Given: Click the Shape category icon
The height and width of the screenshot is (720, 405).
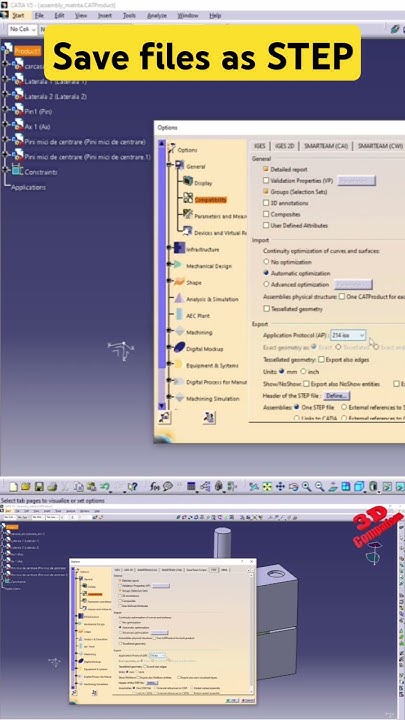Looking at the screenshot, I should (x=179, y=281).
